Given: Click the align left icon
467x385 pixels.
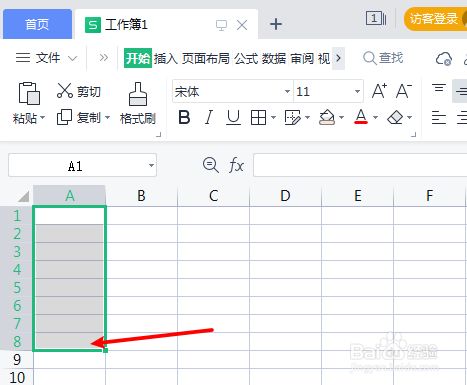Looking at the screenshot, I should click(x=439, y=118).
